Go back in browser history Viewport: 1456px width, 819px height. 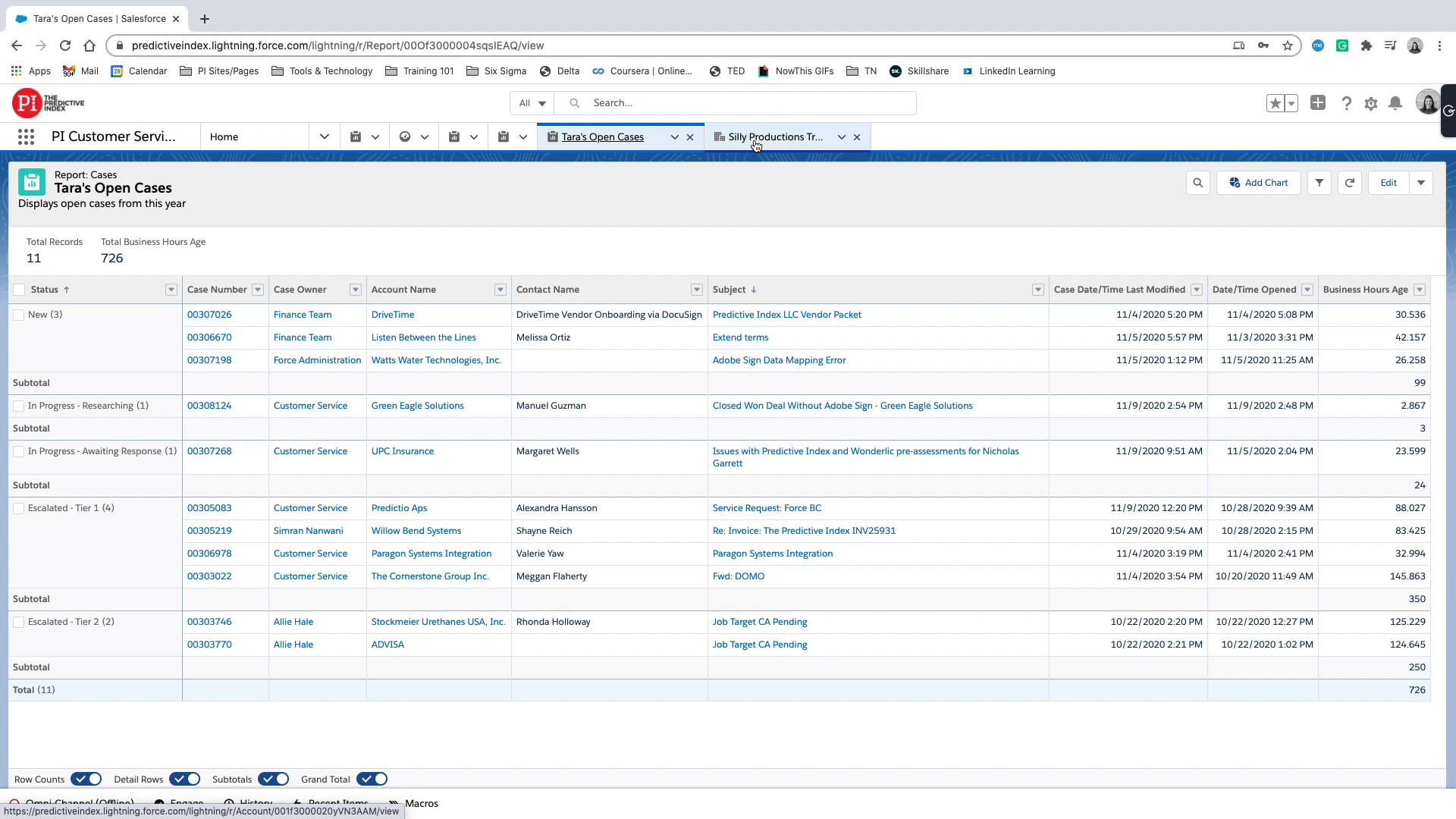[x=17, y=45]
